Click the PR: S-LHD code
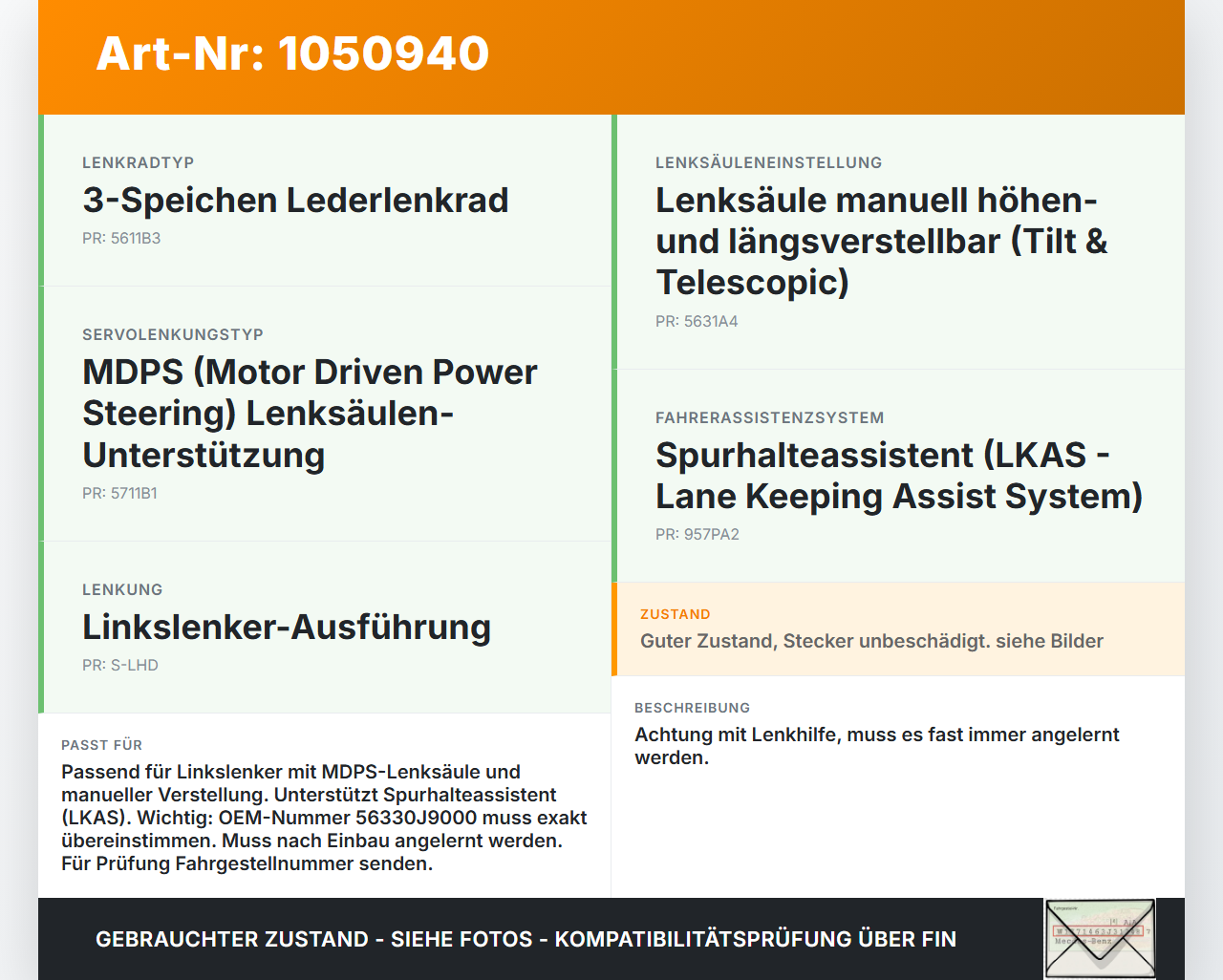The image size is (1223, 980). [120, 666]
